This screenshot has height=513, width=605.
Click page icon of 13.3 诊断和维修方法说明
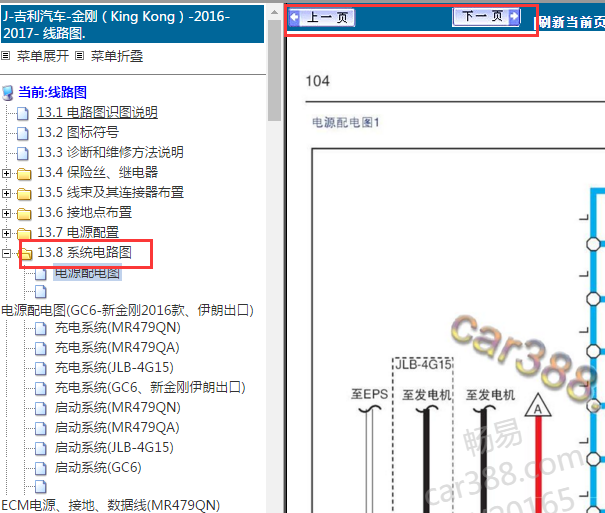(23, 154)
